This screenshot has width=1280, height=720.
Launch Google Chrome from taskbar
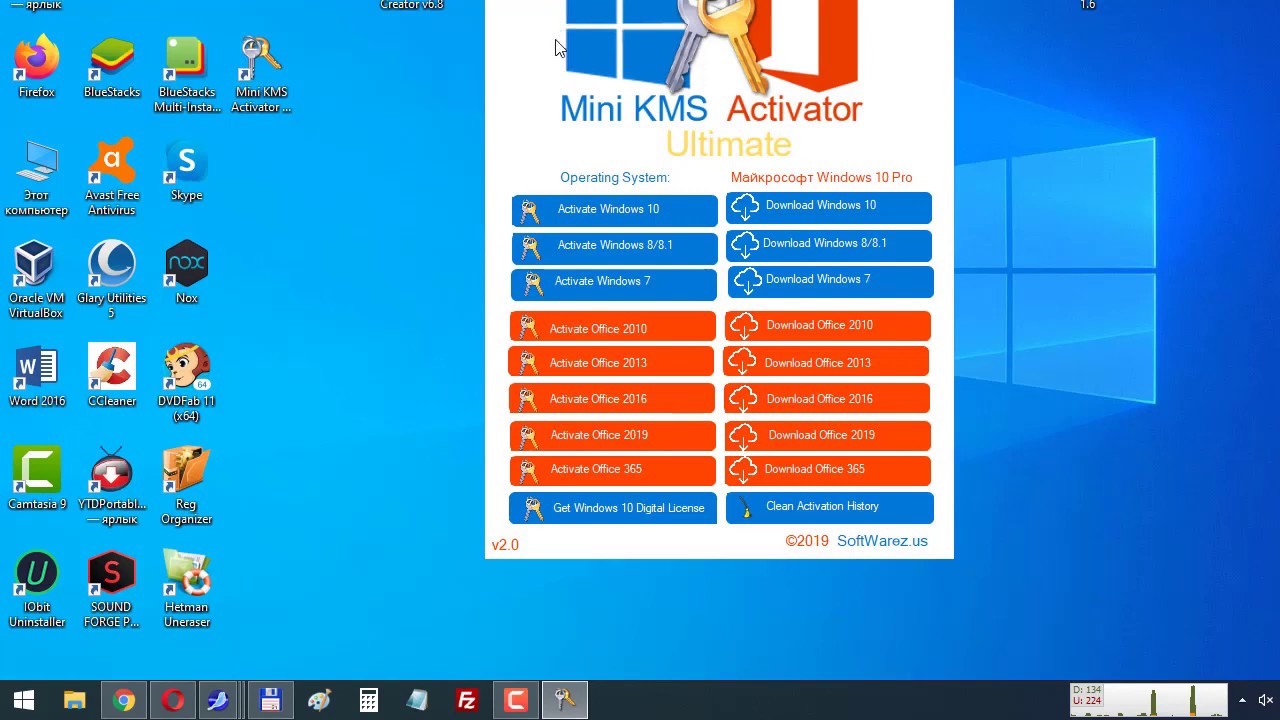point(124,700)
